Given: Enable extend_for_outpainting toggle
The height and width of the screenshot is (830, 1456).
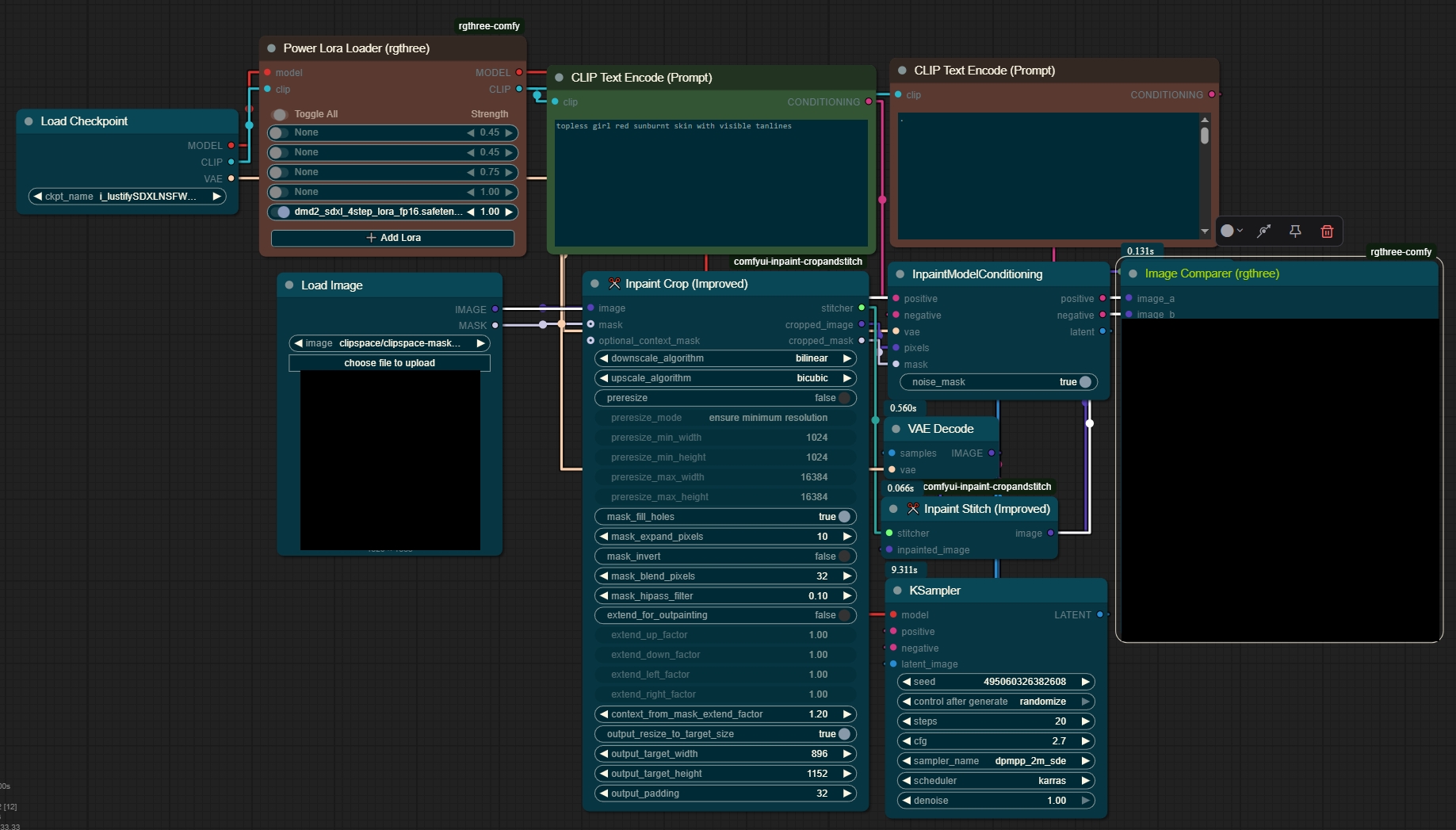Looking at the screenshot, I should pyautogui.click(x=725, y=615).
